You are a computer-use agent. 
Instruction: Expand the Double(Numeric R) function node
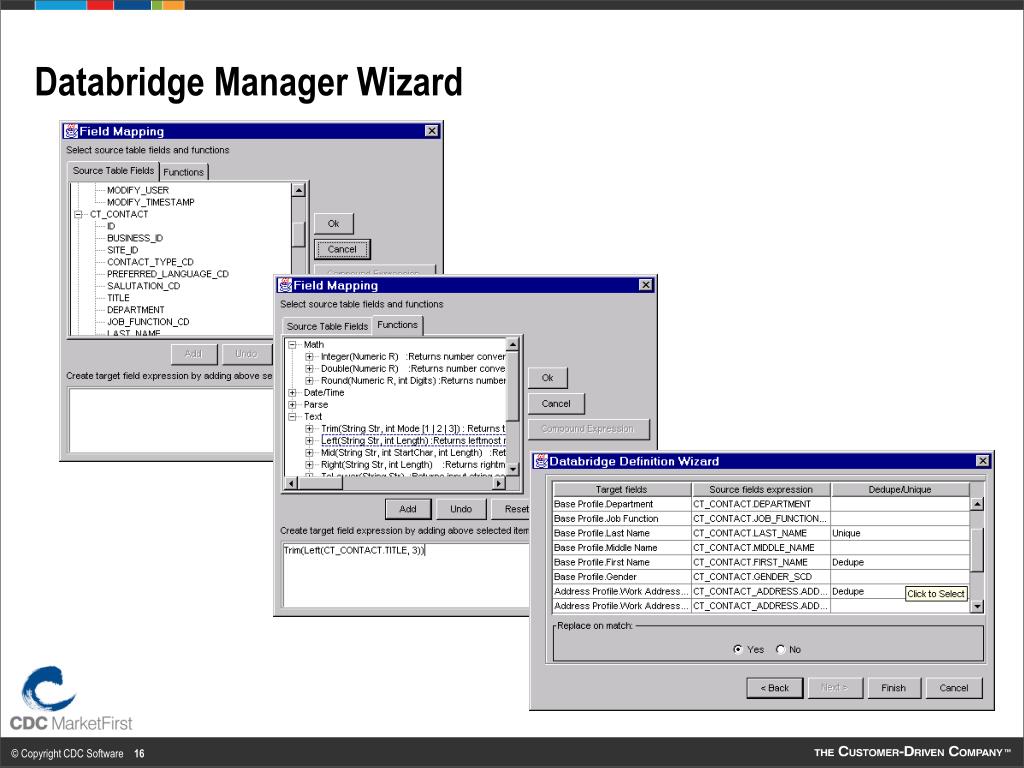310,368
